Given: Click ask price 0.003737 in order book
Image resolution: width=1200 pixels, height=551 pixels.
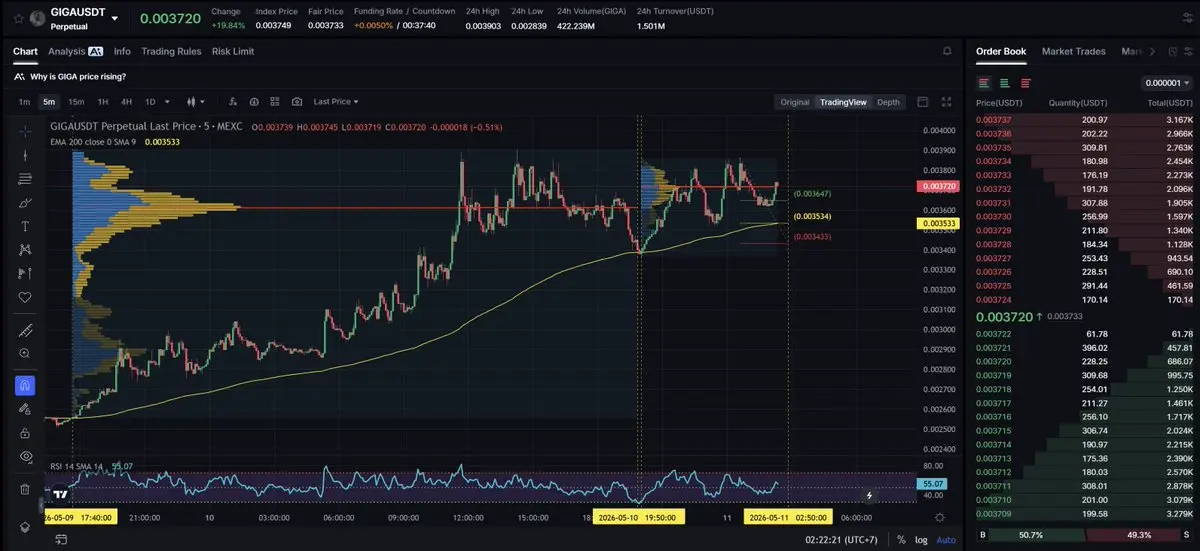Looking at the screenshot, I should coord(993,120).
